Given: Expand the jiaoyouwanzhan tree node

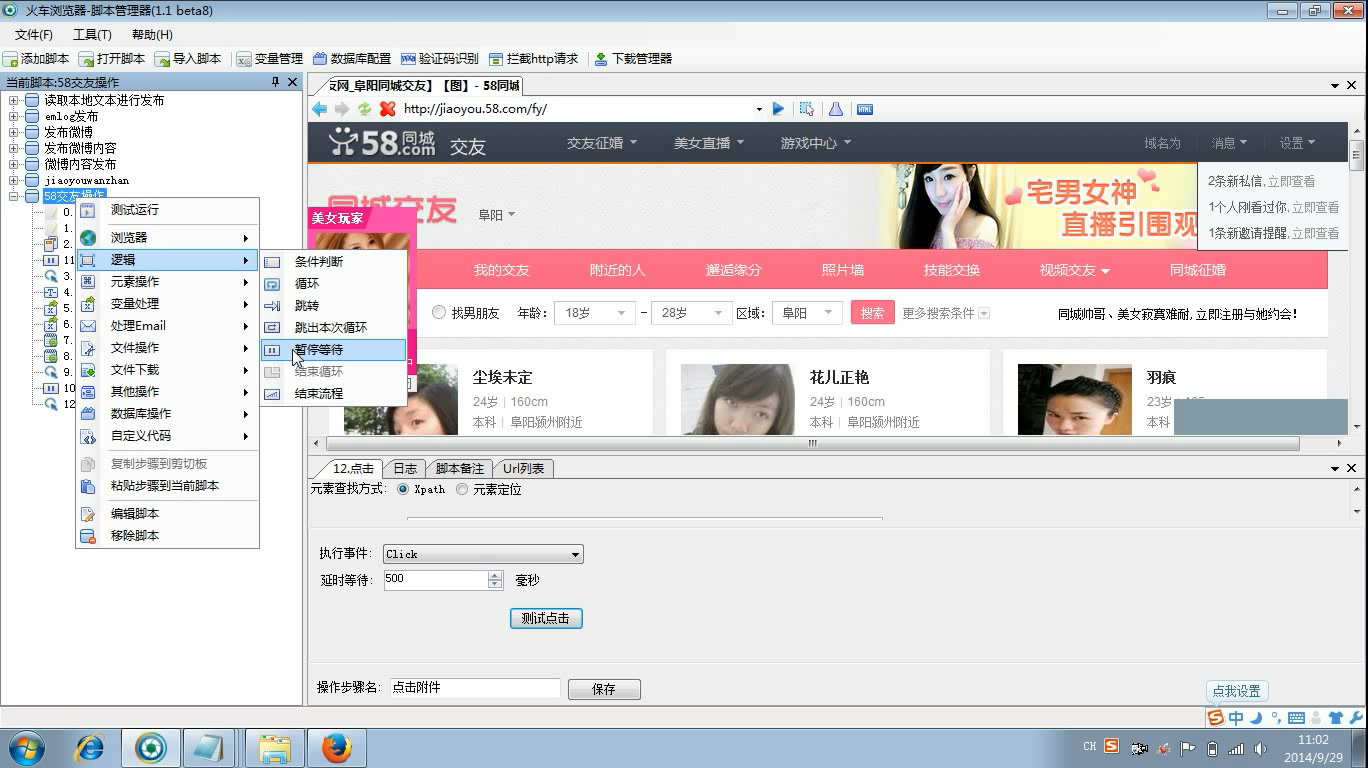Looking at the screenshot, I should 14,180.
